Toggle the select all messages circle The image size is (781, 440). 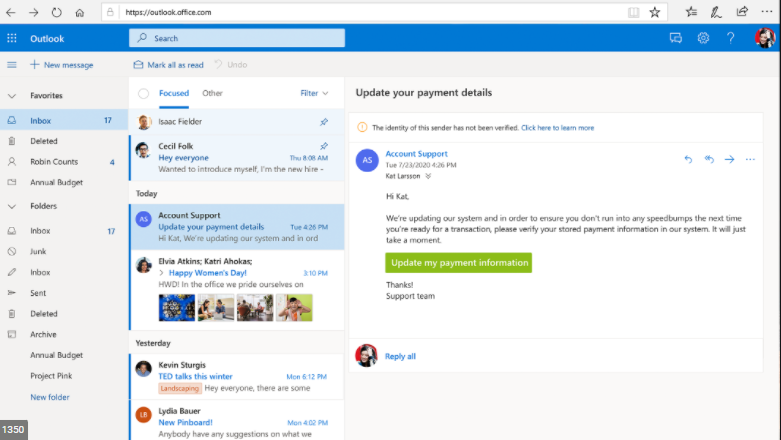pyautogui.click(x=143, y=93)
